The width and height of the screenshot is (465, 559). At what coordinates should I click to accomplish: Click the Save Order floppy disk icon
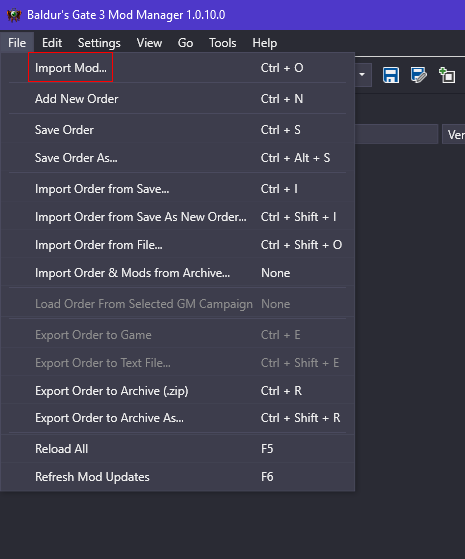point(391,75)
